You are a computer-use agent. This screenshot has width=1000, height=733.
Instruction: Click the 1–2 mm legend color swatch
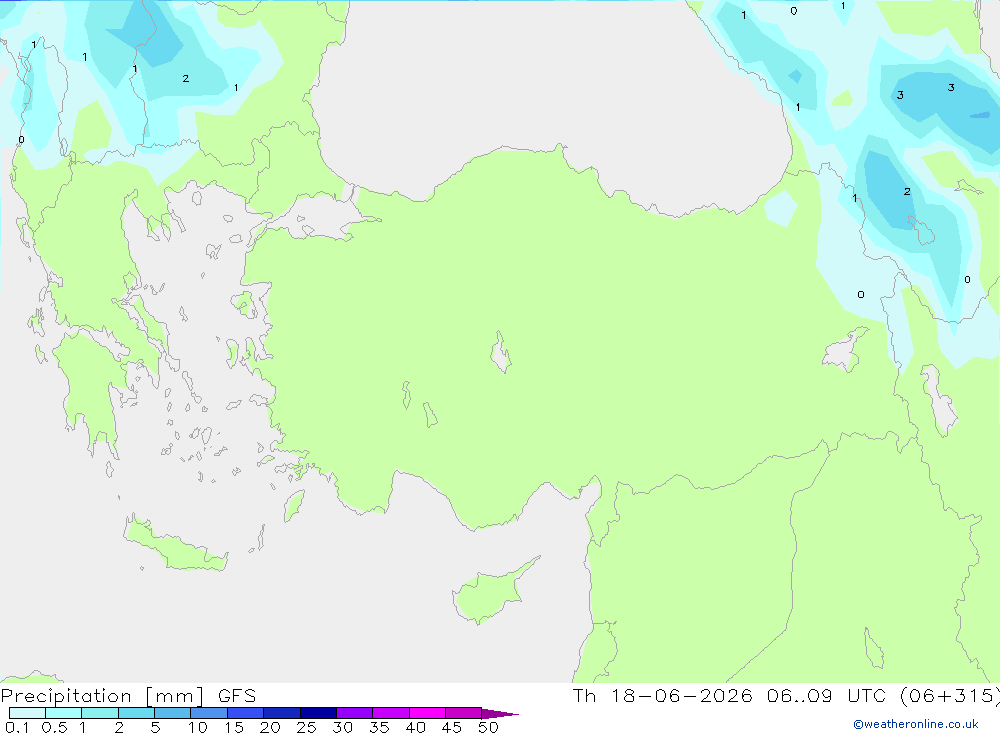point(100,713)
